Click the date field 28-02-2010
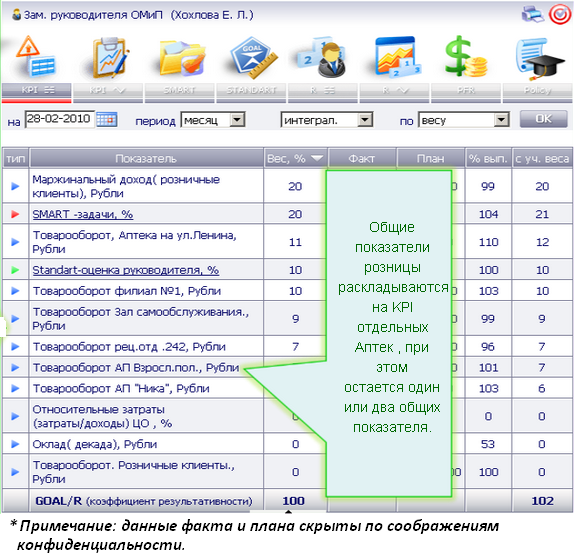 click(59, 119)
